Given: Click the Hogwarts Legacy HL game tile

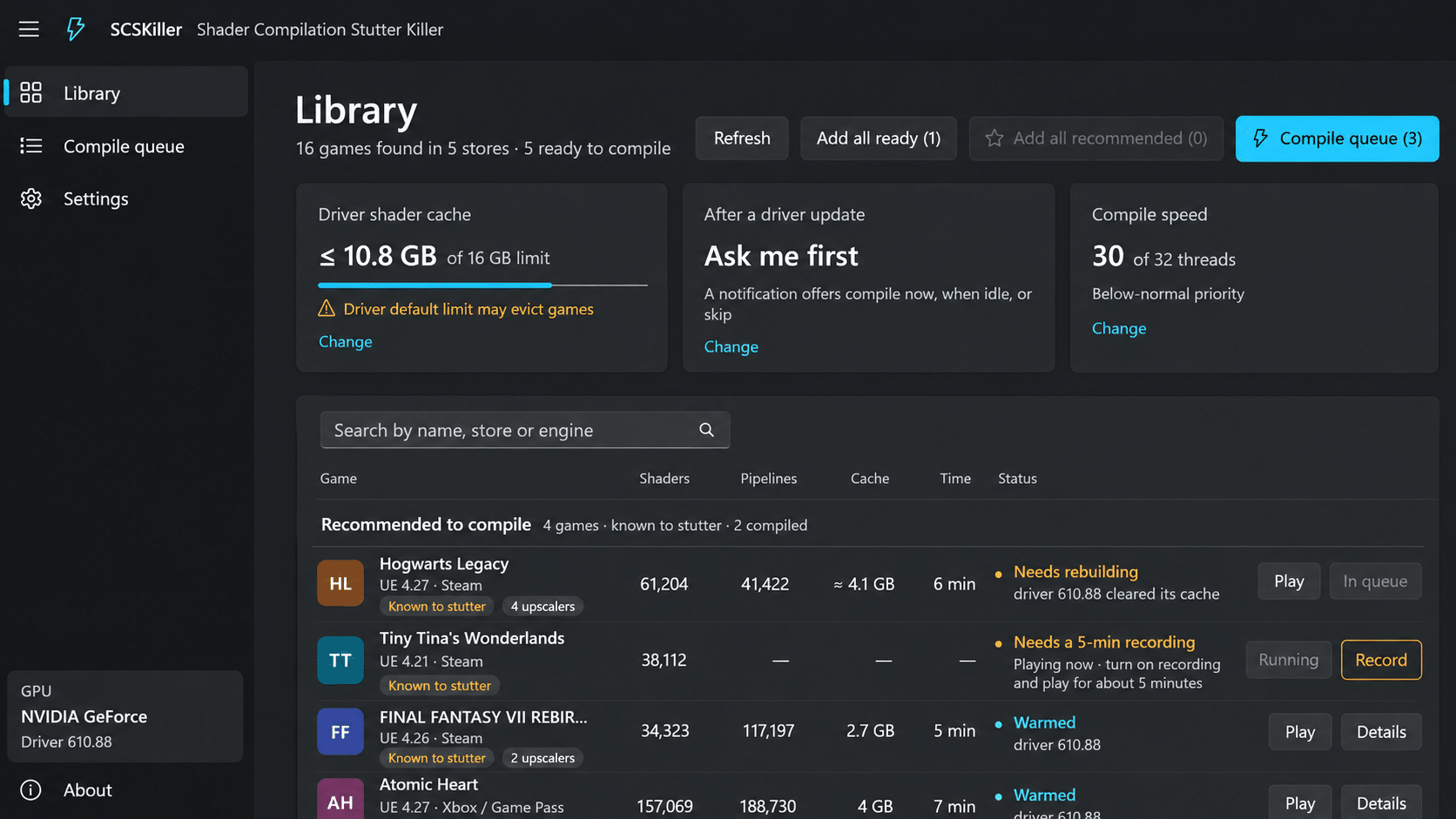Looking at the screenshot, I should click(x=340, y=583).
